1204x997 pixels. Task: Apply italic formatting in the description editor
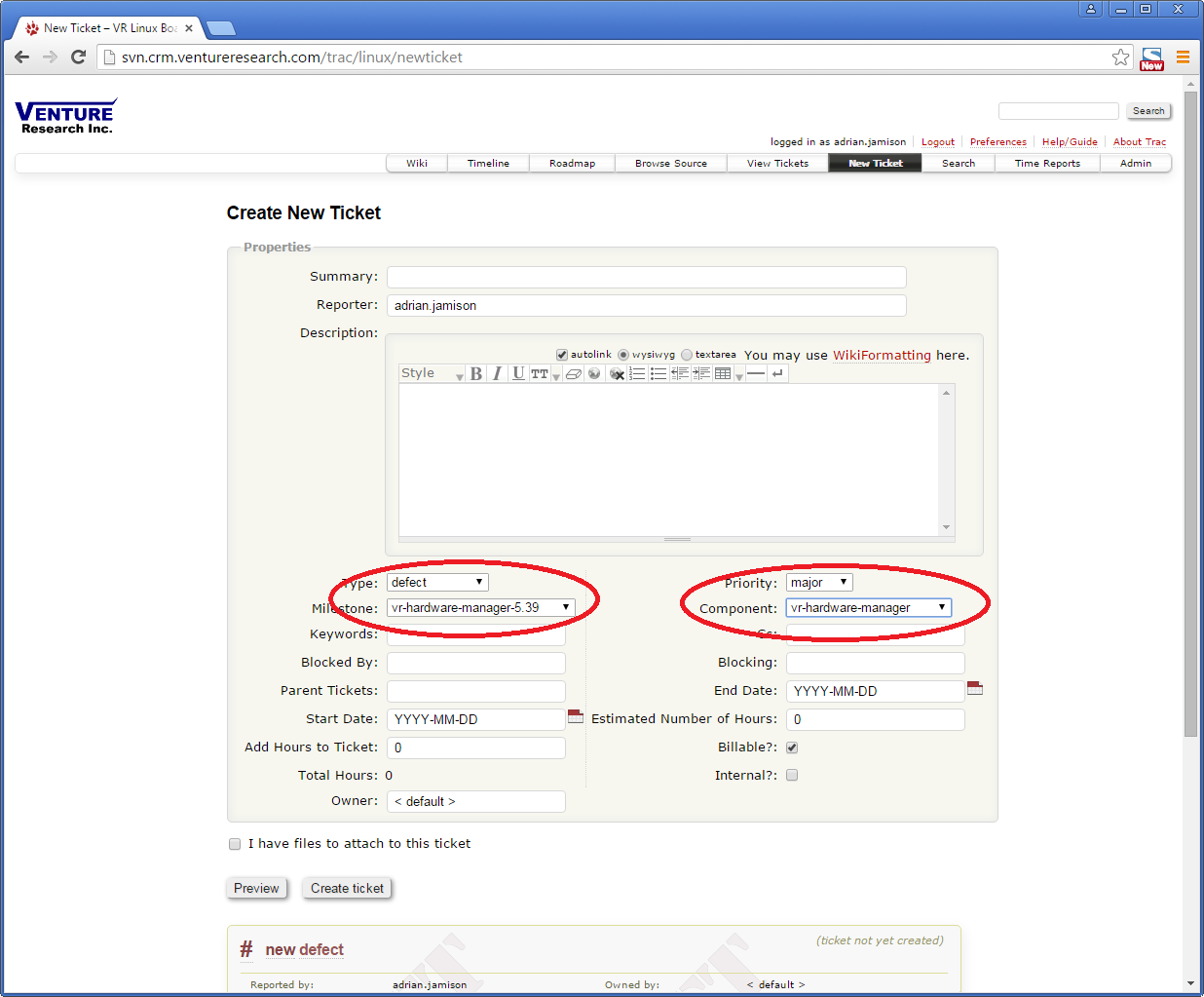click(x=497, y=373)
